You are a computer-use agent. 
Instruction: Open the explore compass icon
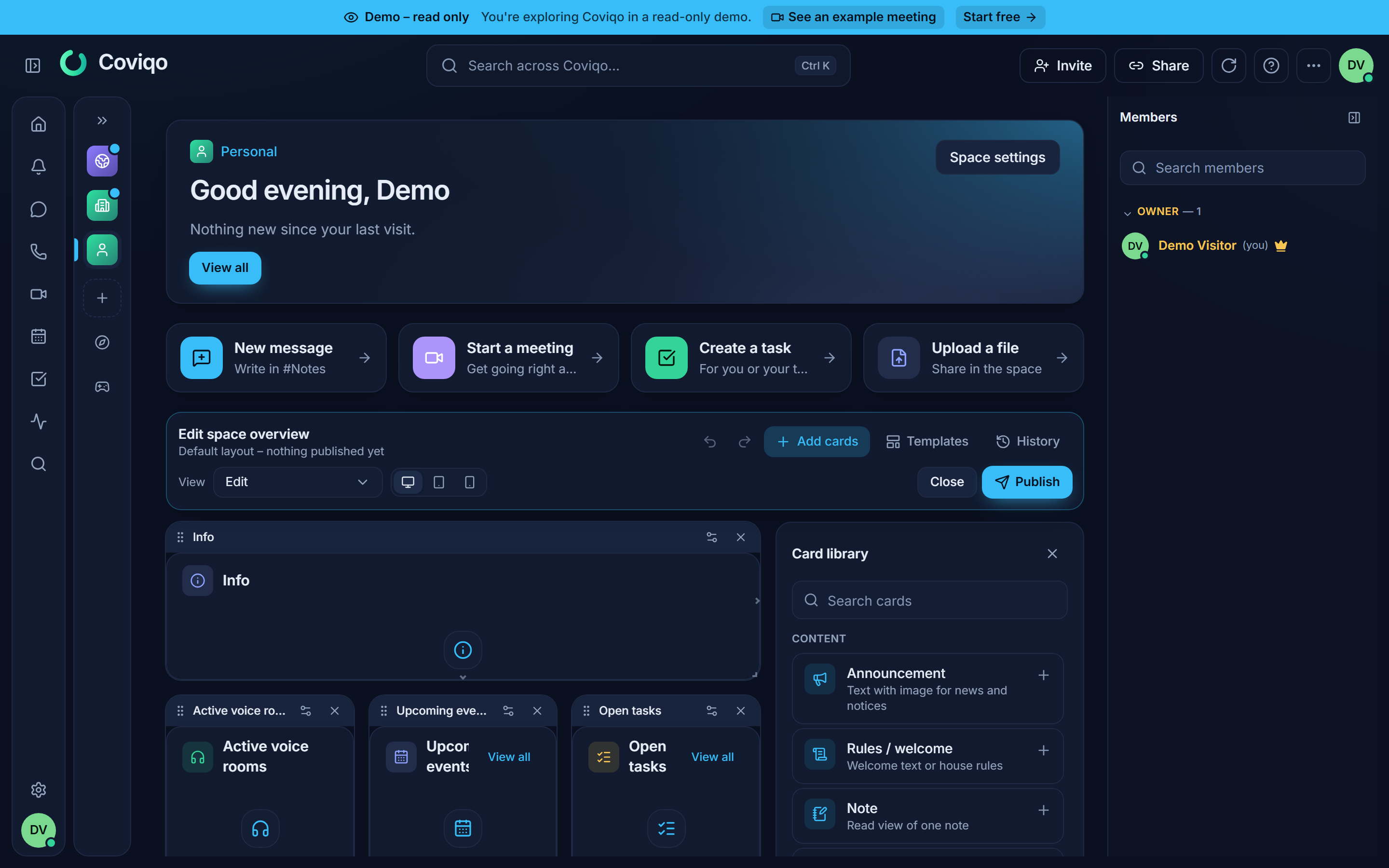[102, 342]
